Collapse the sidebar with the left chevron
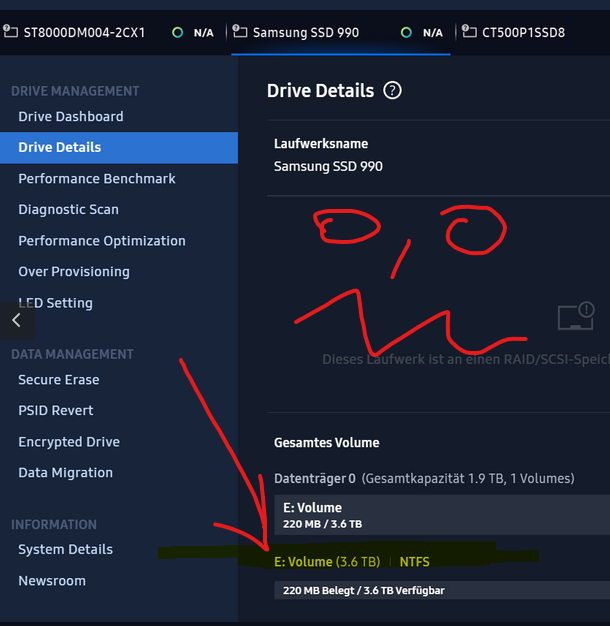This screenshot has width=610, height=626. (16, 320)
